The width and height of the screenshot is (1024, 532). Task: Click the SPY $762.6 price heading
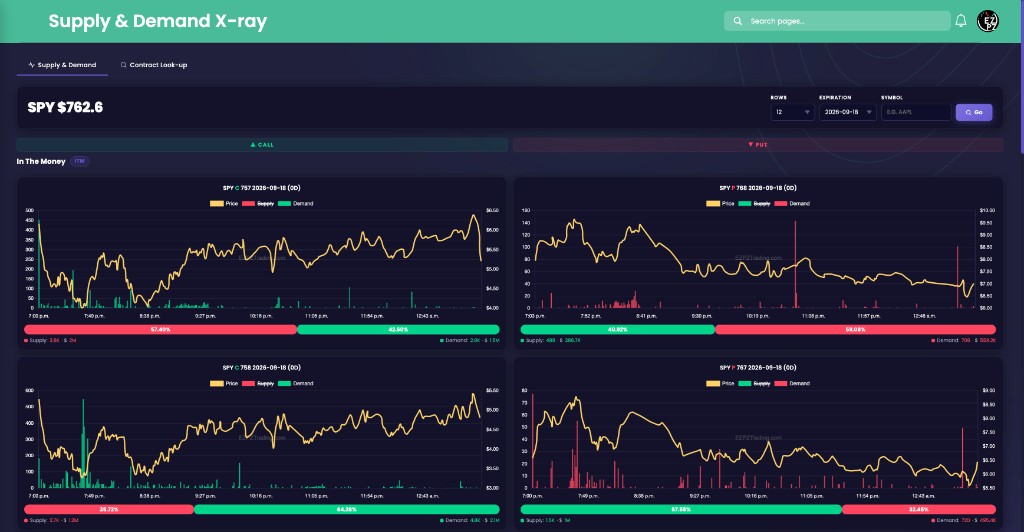pyautogui.click(x=65, y=108)
